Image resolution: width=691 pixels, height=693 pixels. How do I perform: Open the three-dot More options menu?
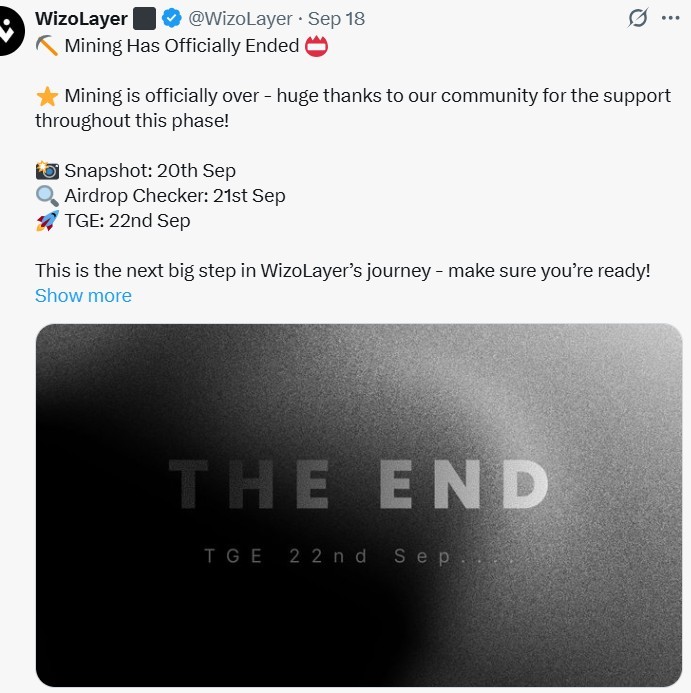coord(670,18)
